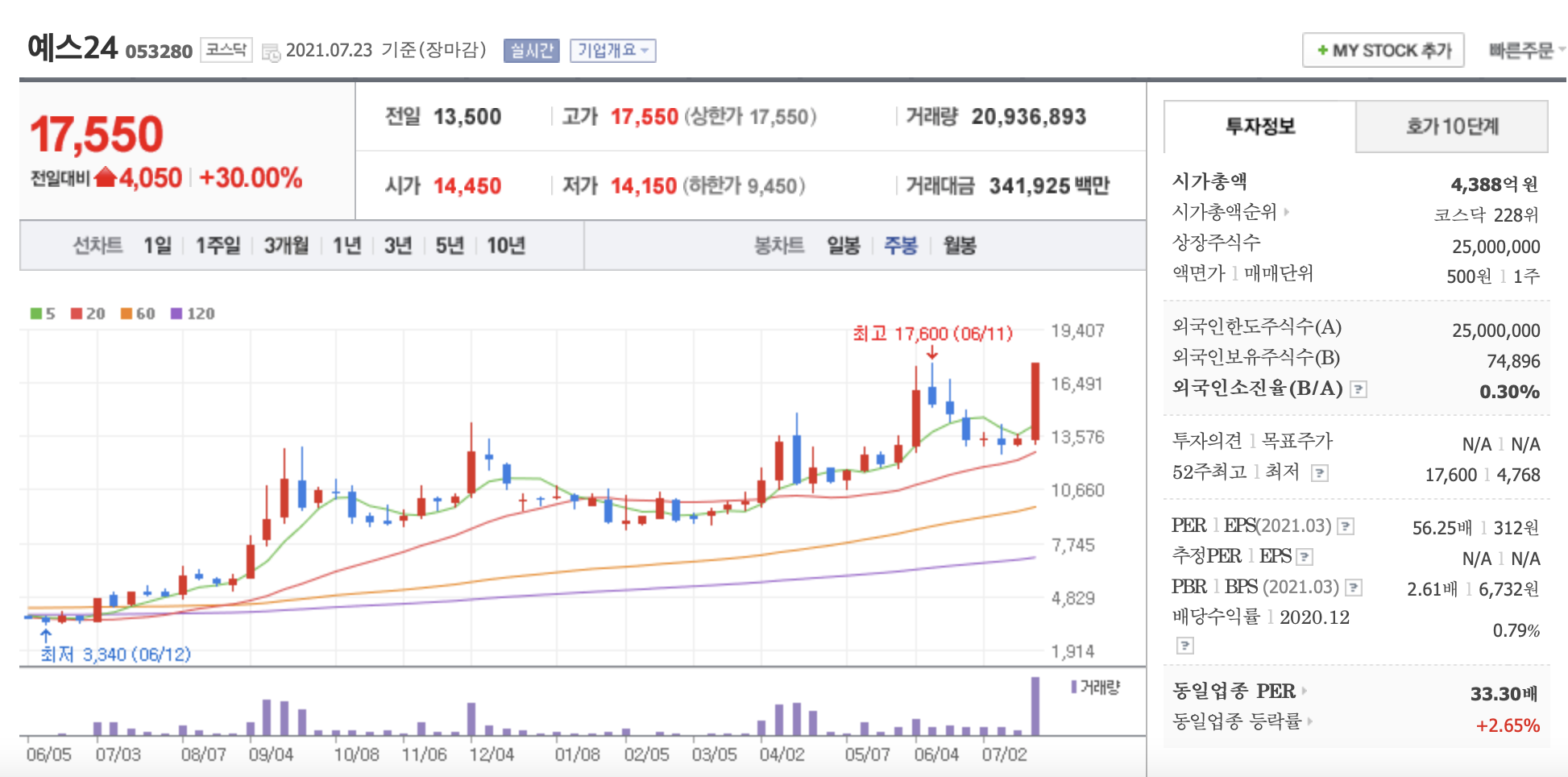1568x777 pixels.
Task: Click the 최고 17,600 (06/11) chart marker
Action: tap(932, 334)
